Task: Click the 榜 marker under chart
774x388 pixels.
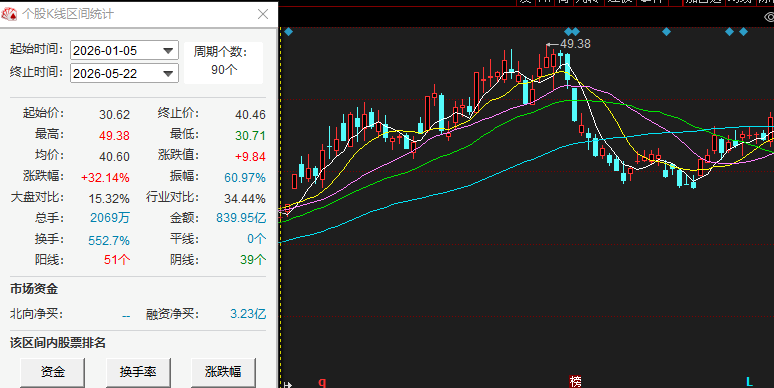Action: click(576, 382)
